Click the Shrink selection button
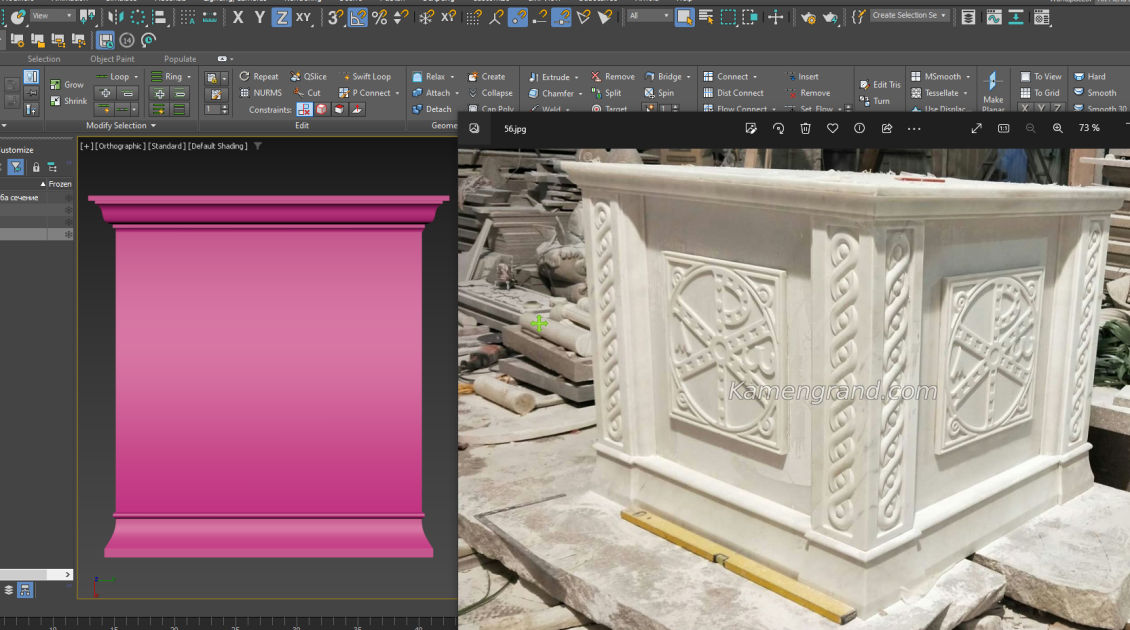The height and width of the screenshot is (630, 1130). tap(68, 101)
